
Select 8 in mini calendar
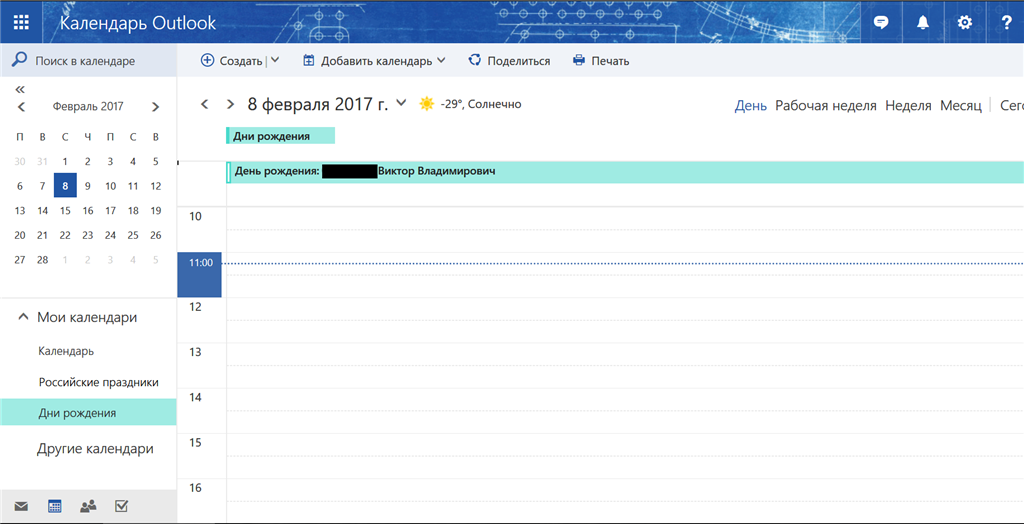point(65,186)
